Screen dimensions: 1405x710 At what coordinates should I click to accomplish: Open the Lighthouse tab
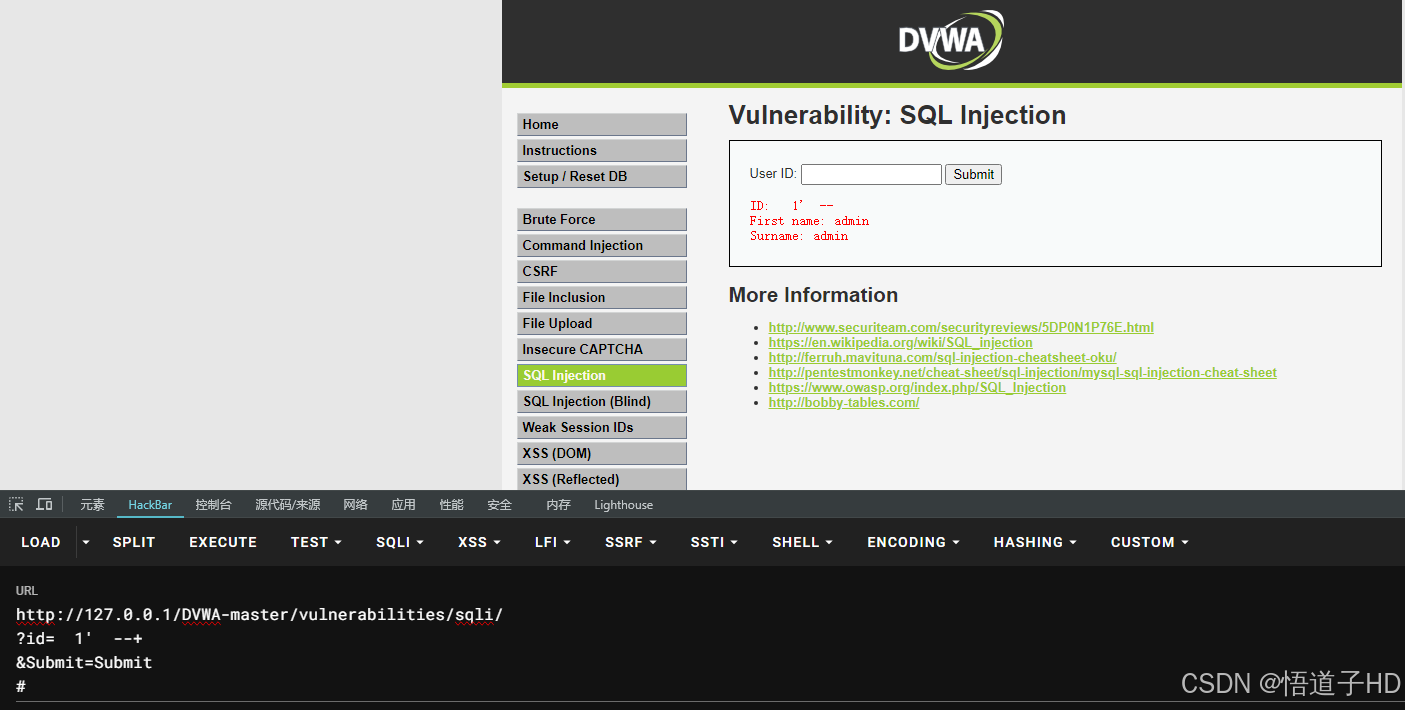pyautogui.click(x=623, y=505)
